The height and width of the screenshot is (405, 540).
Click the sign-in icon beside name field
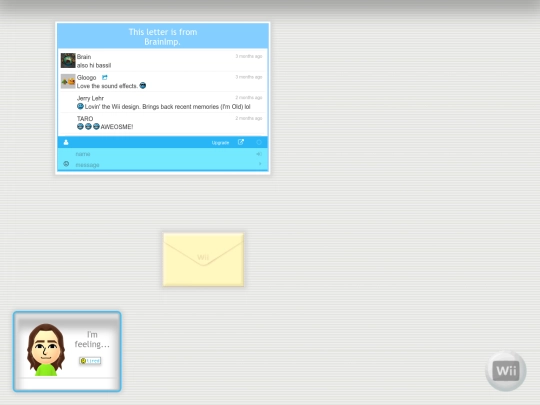[259, 154]
